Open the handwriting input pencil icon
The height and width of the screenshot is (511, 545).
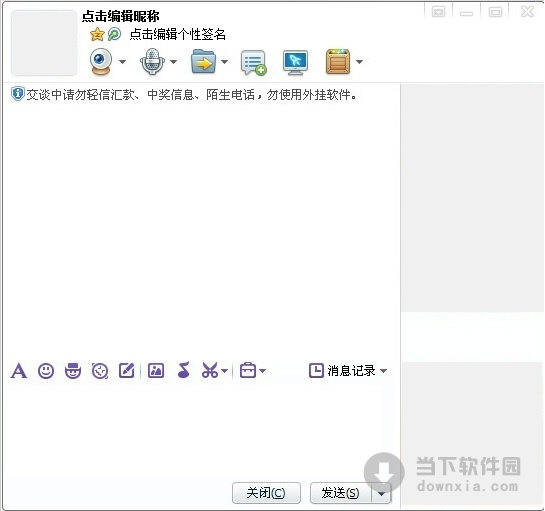tap(127, 370)
